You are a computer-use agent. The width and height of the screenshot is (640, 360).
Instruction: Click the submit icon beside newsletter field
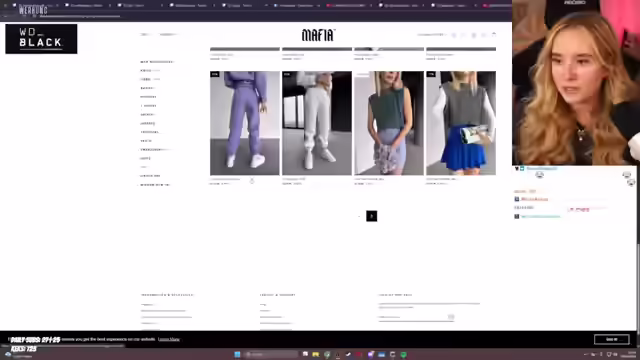click(451, 317)
